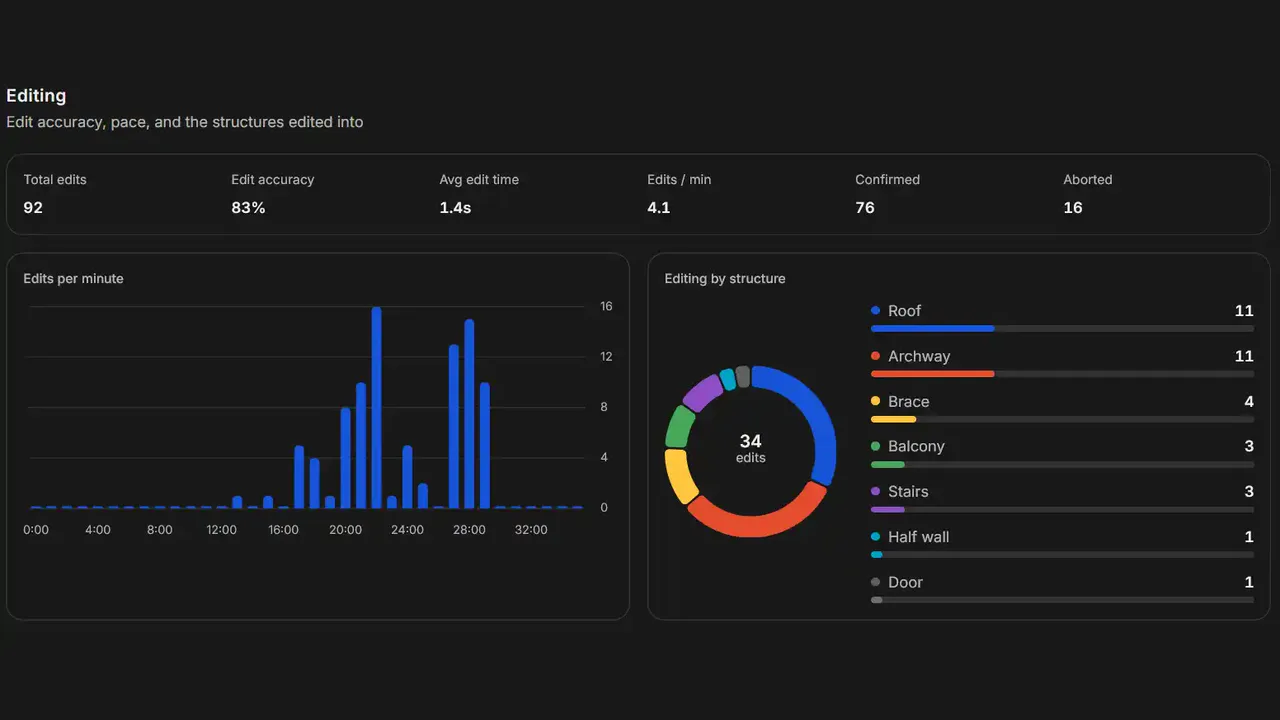
Task: Click the yellow Brace legend dot
Action: 876,402
